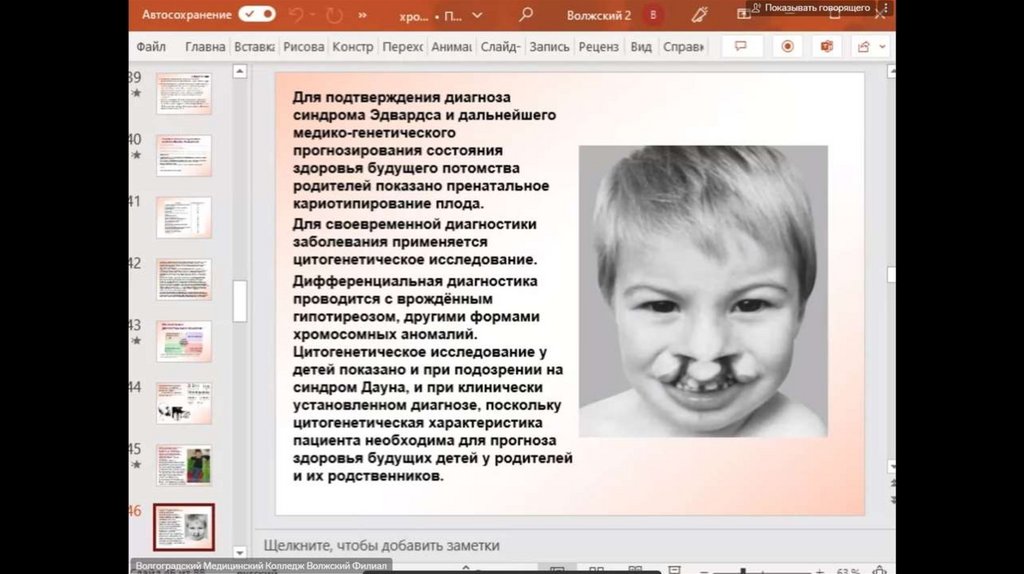
Task: Click the record button icon
Action: 787,47
